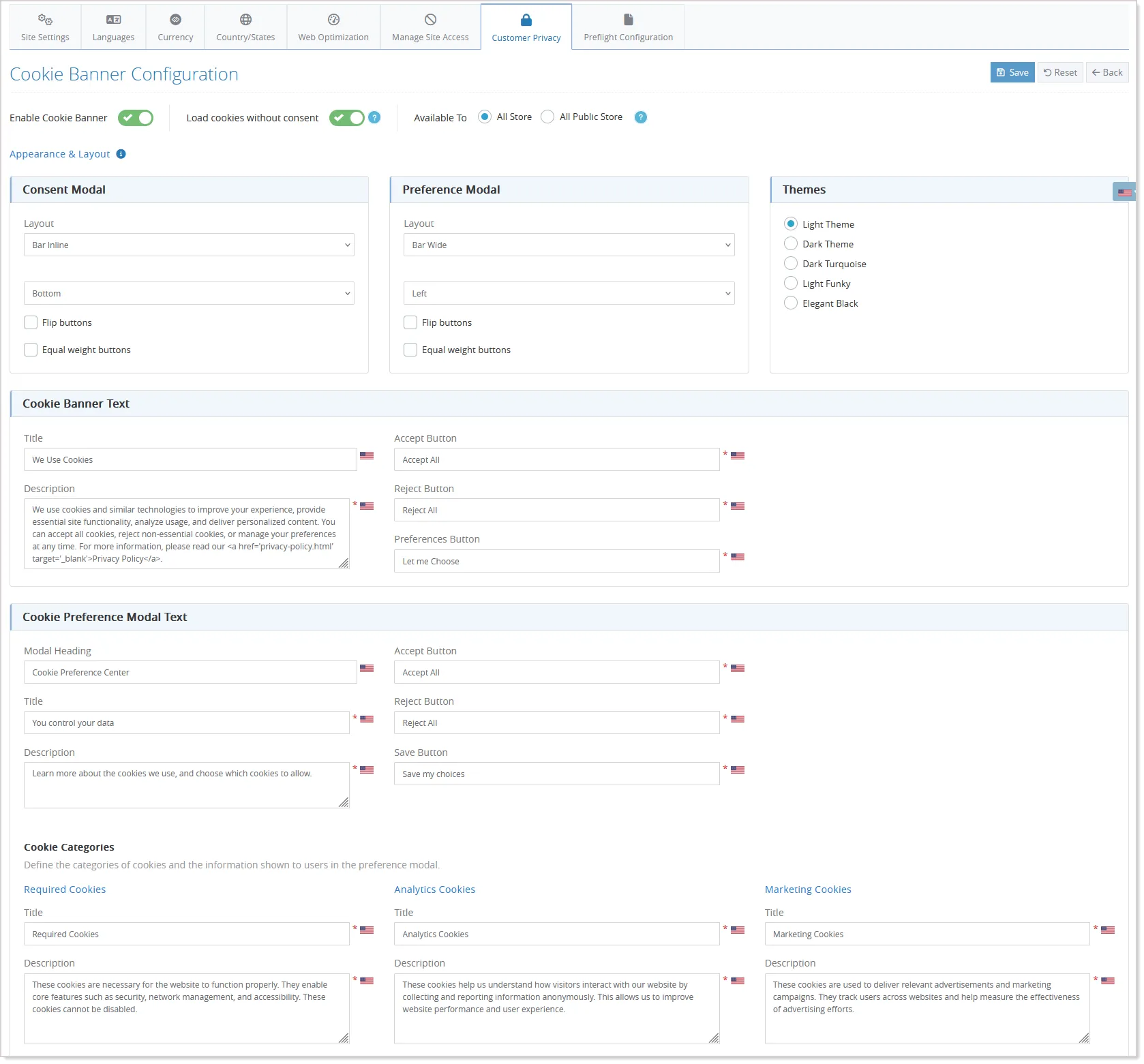Click the flag icon beside Marketing Cookies title field
The height and width of the screenshot is (1064, 1144).
(1108, 930)
